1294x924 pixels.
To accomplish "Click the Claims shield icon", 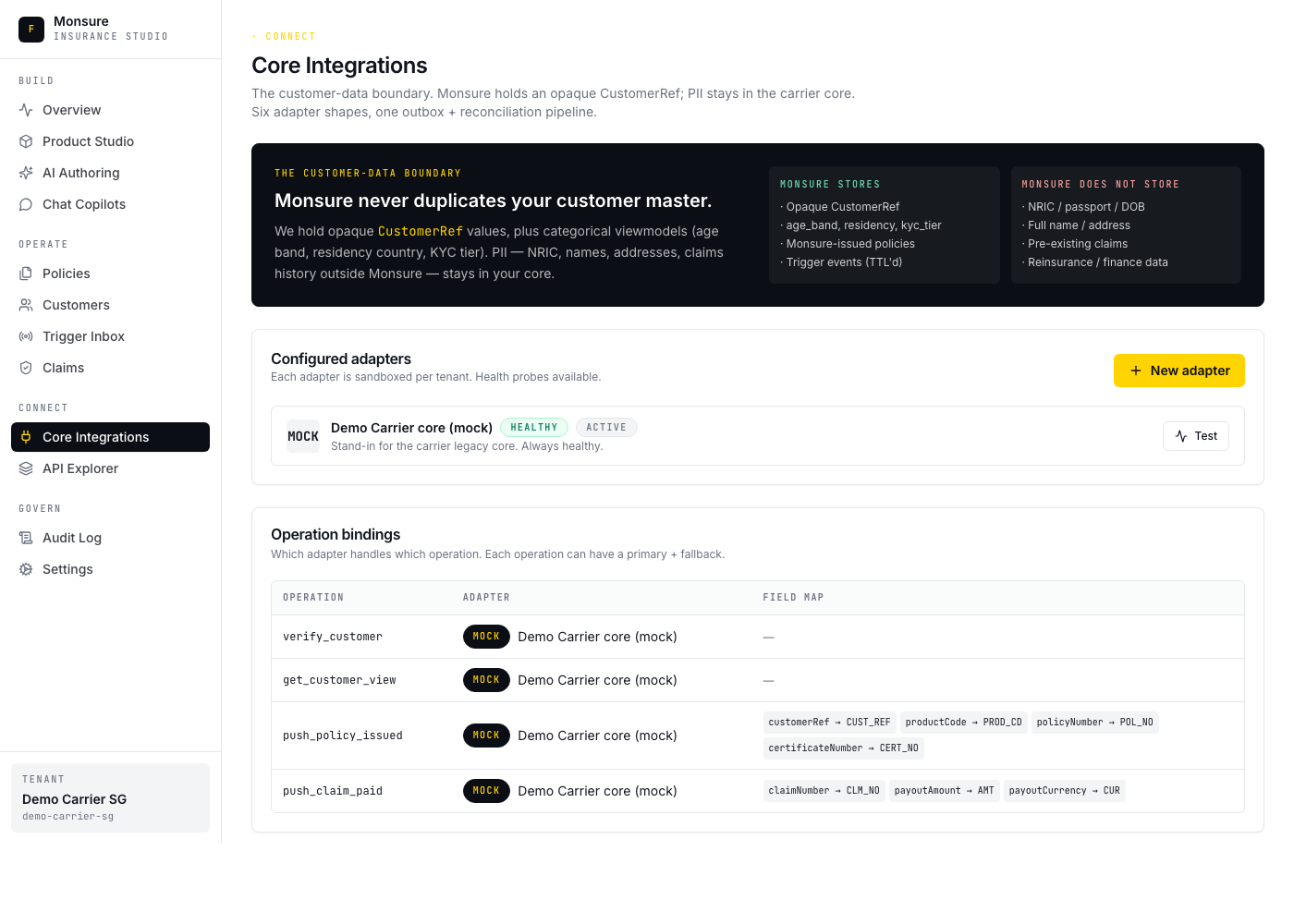I will point(26,368).
